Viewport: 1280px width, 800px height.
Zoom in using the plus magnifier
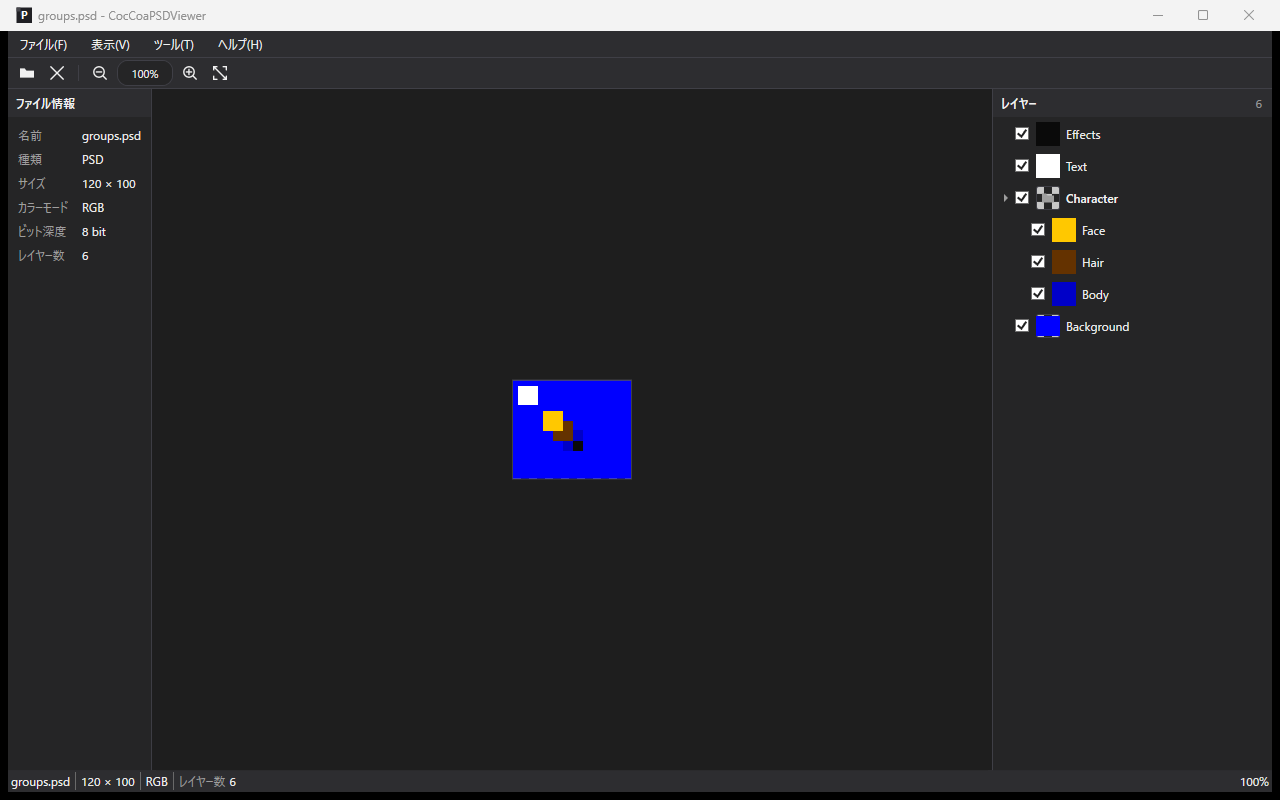(x=190, y=73)
